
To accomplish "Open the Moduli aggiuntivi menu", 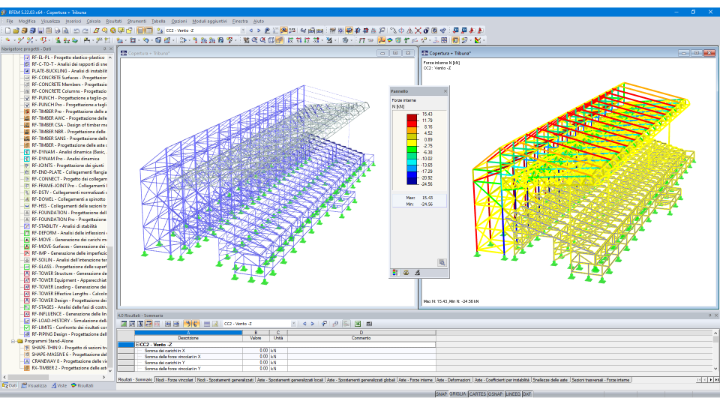I will click(209, 21).
